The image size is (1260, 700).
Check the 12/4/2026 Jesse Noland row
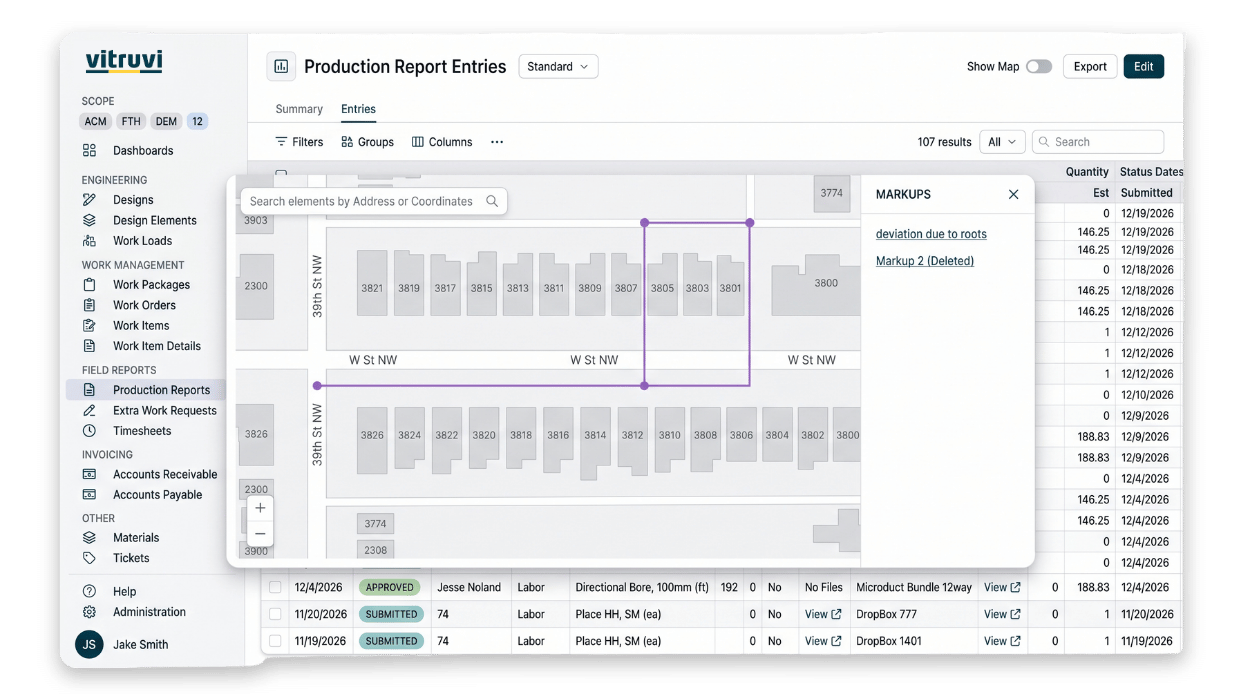pos(275,588)
